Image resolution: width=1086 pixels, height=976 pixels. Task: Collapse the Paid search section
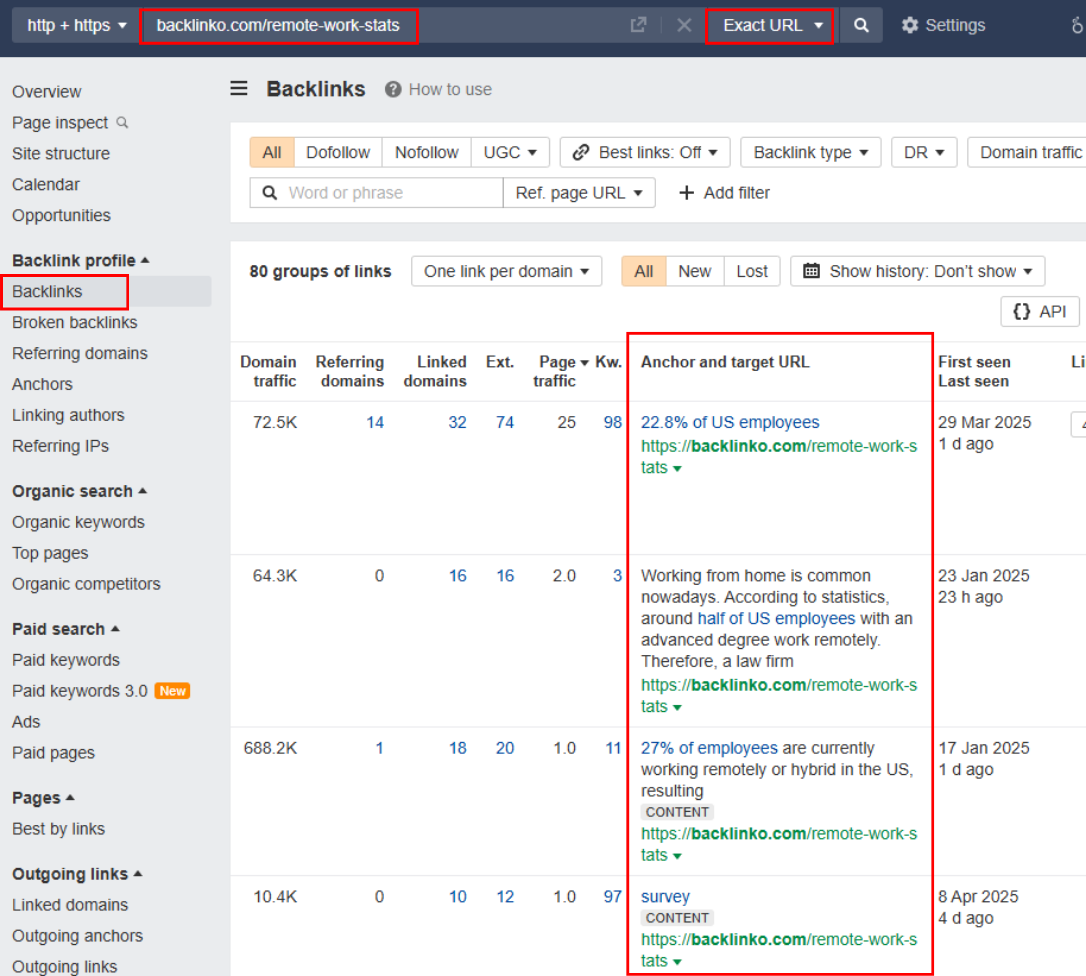tap(66, 629)
